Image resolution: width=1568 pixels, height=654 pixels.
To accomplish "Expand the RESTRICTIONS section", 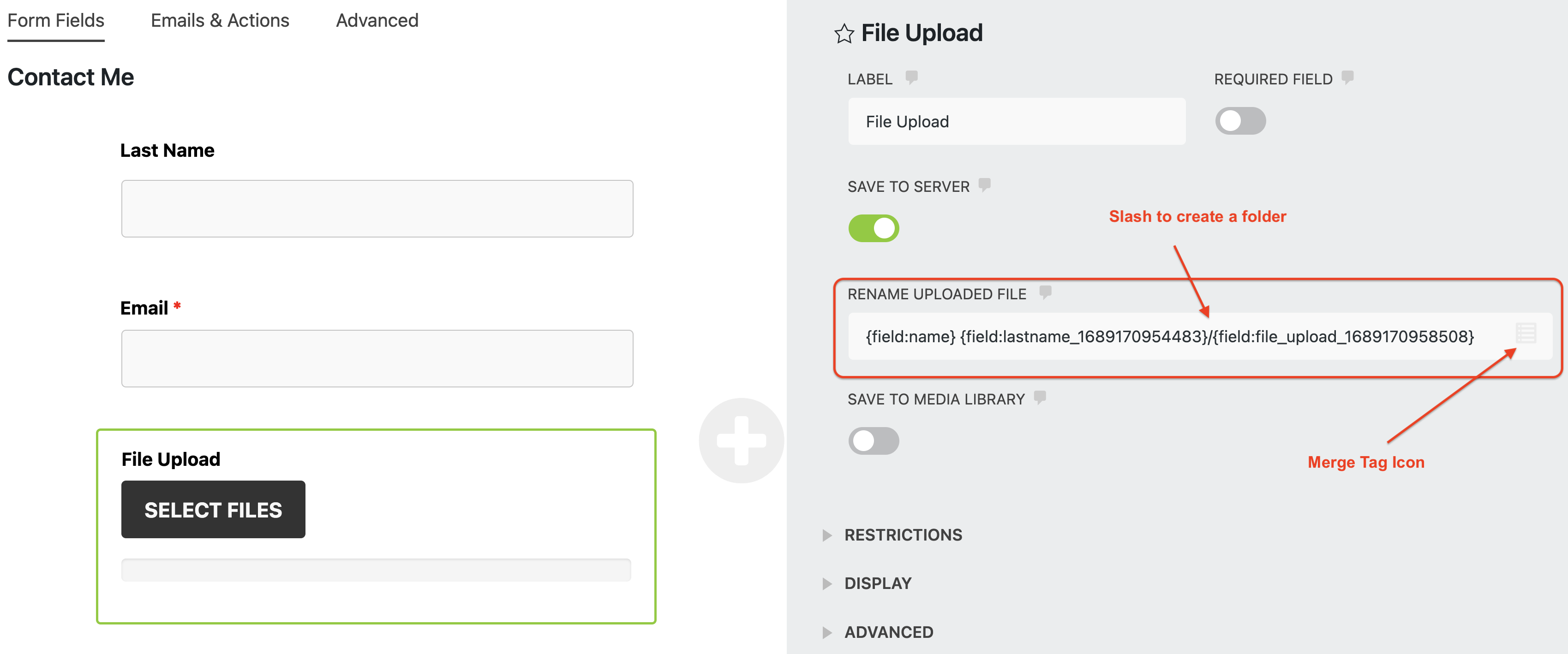I will point(903,535).
